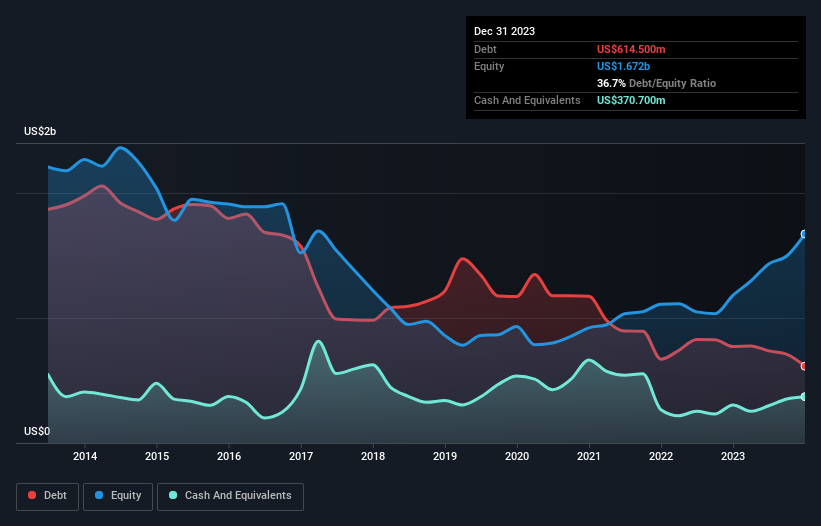This screenshot has width=821, height=526.
Task: Toggle the Debt series legend button
Action: coord(47,496)
